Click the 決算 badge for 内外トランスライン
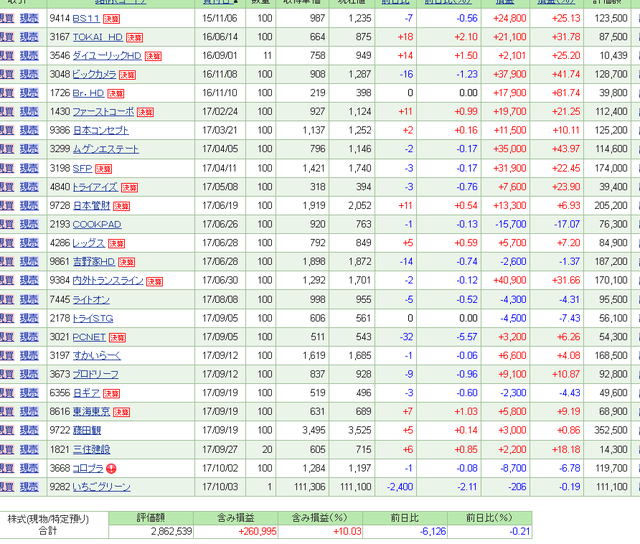Screen dimensions: 640x544 pyautogui.click(x=155, y=282)
